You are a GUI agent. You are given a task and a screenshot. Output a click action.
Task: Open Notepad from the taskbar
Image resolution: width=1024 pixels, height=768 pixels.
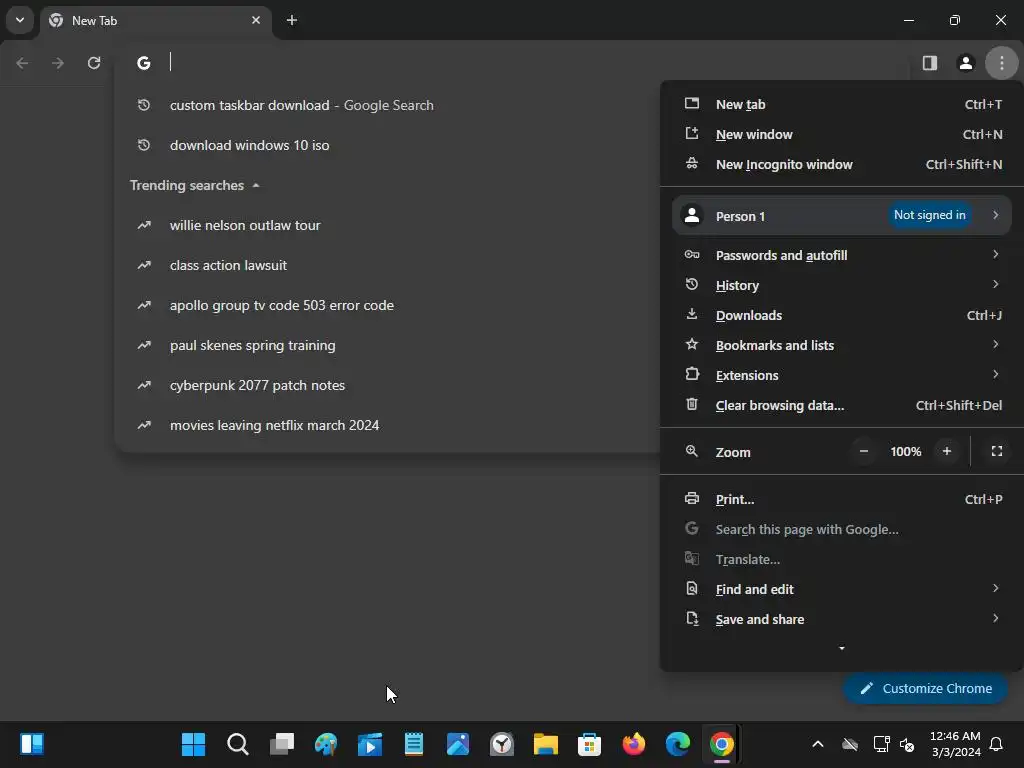click(x=414, y=744)
